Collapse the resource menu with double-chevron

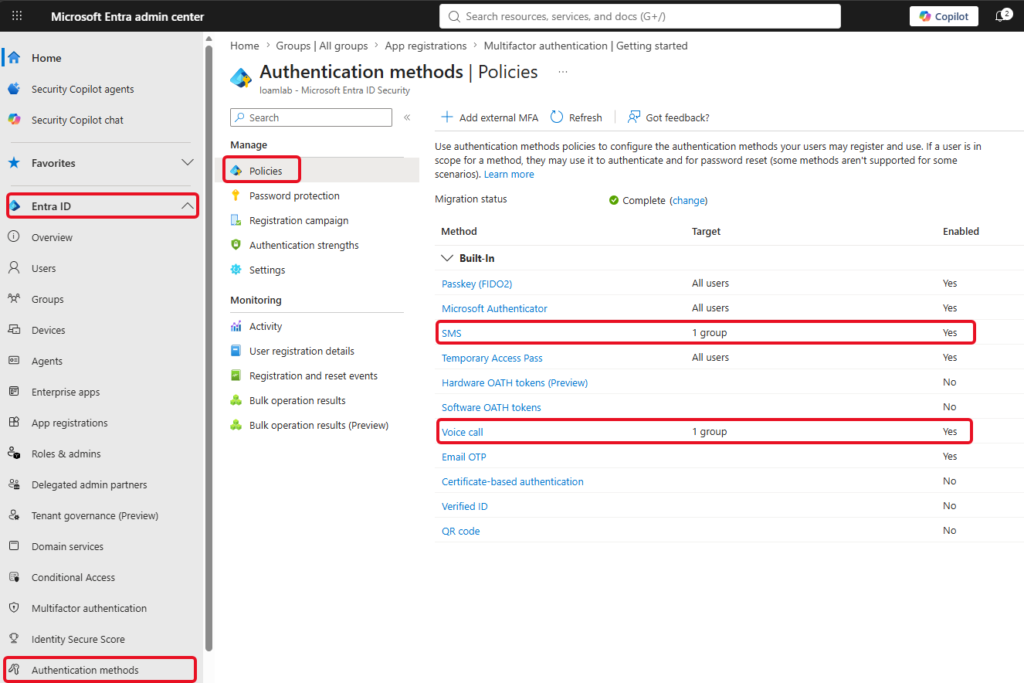pyautogui.click(x=407, y=118)
